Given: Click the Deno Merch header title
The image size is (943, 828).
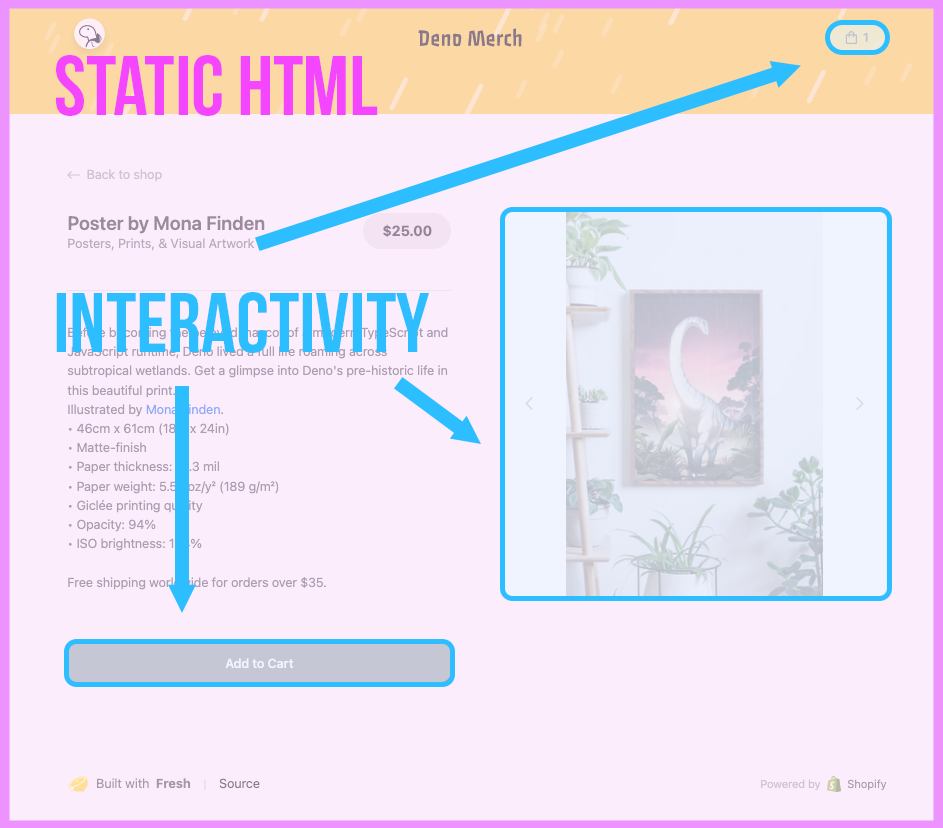Looking at the screenshot, I should click(470, 37).
